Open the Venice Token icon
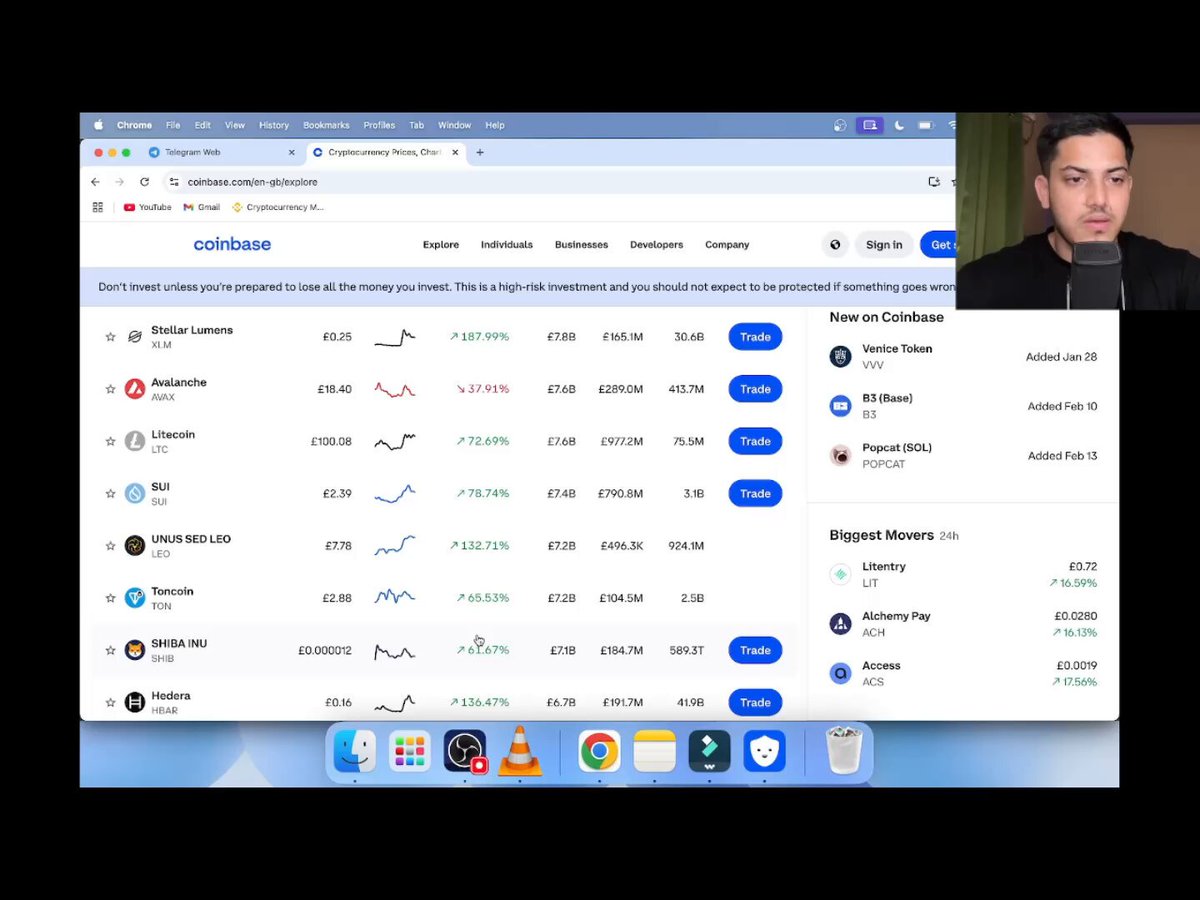 [x=840, y=356]
